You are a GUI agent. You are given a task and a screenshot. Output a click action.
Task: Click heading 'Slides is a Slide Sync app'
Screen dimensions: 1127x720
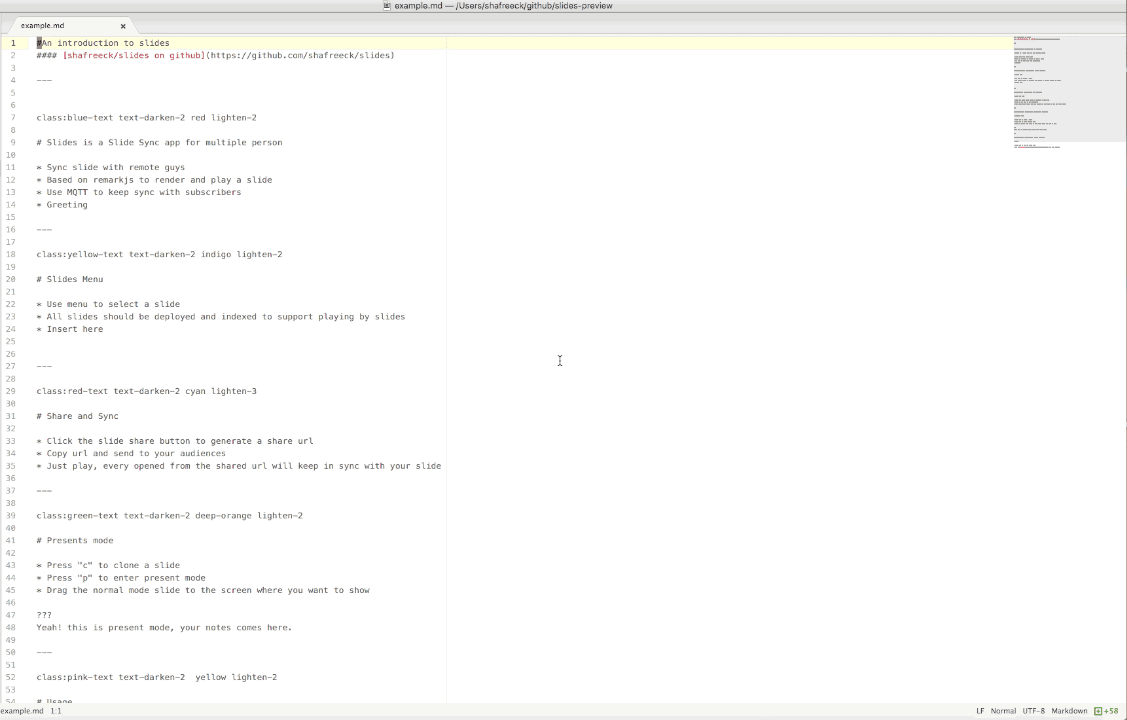(160, 142)
